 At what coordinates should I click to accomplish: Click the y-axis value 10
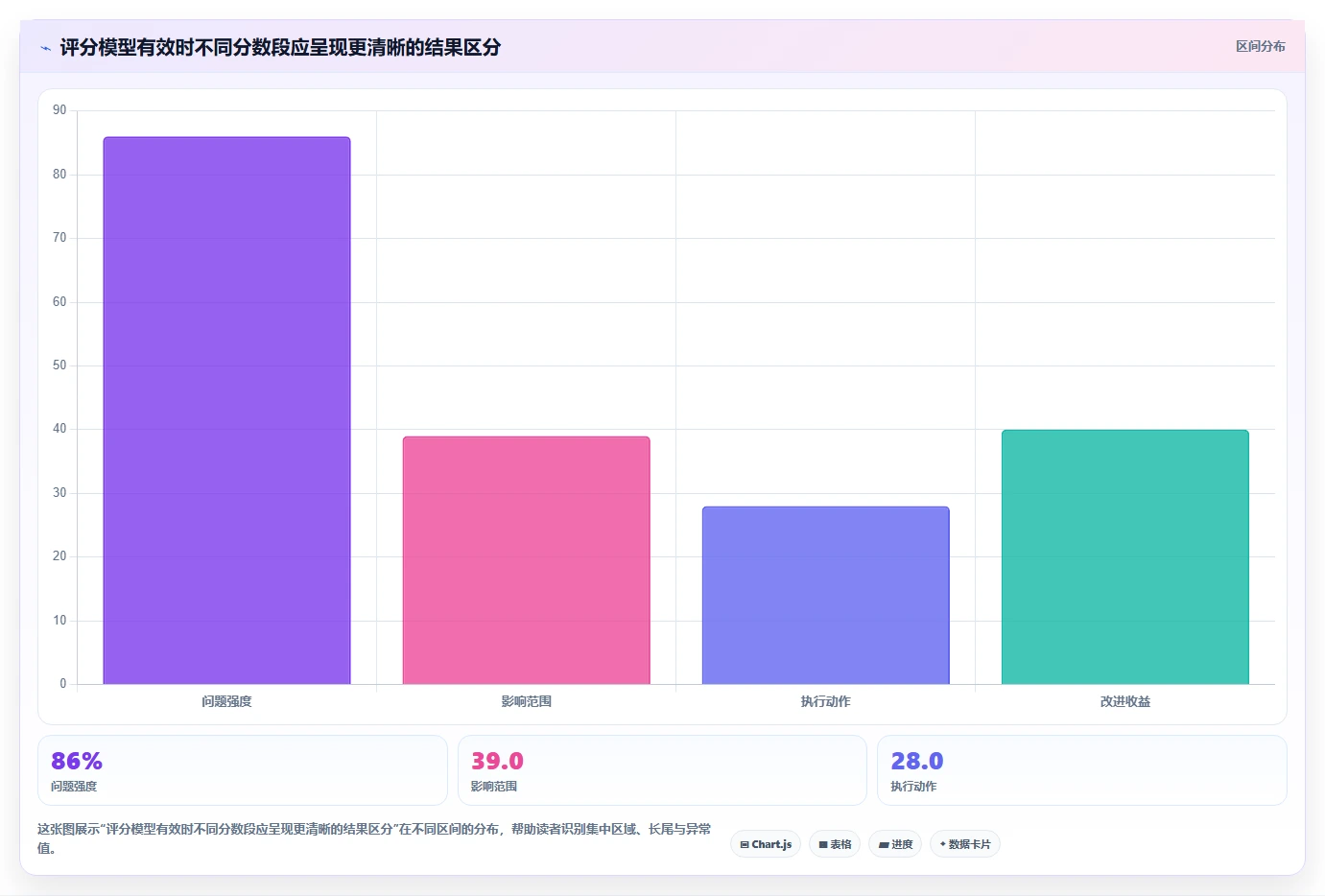(x=59, y=621)
